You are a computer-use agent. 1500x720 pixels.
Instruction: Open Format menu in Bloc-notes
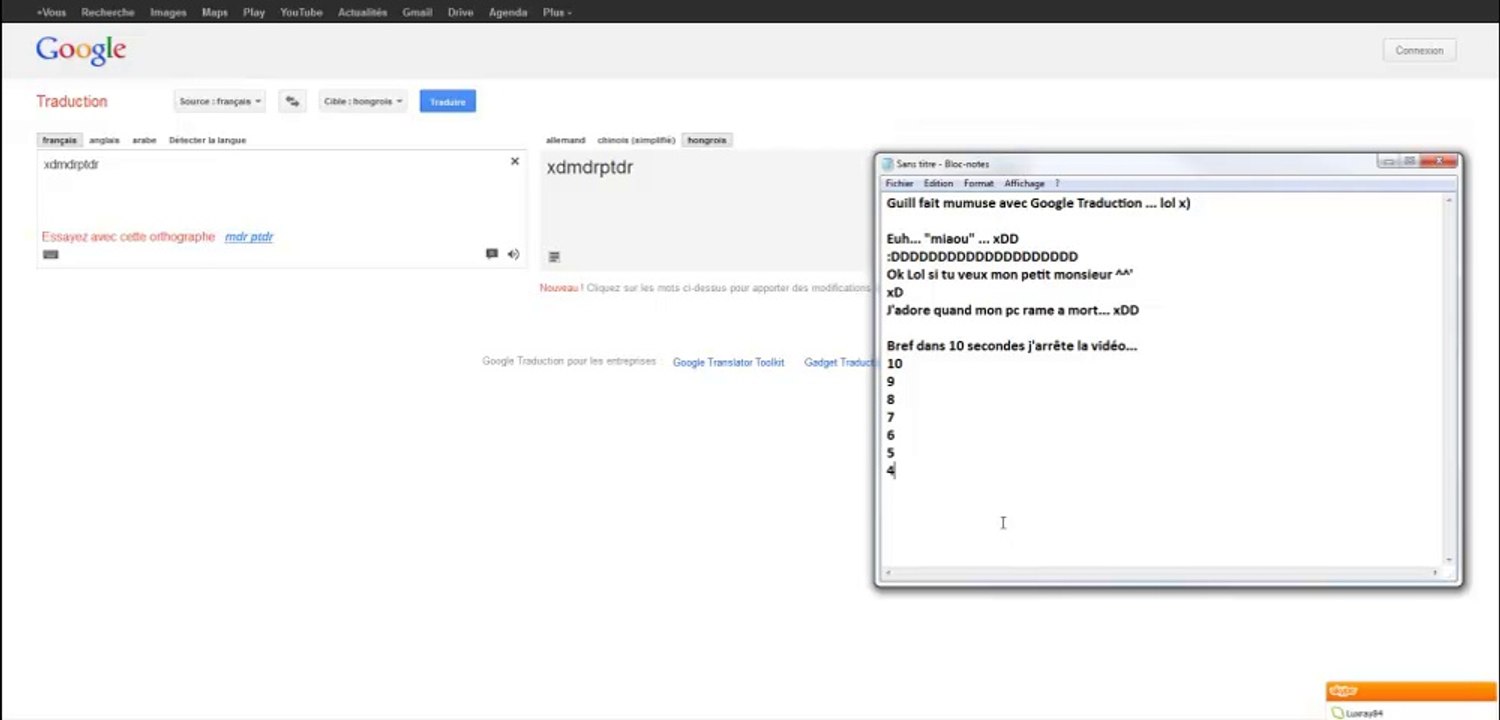click(978, 183)
